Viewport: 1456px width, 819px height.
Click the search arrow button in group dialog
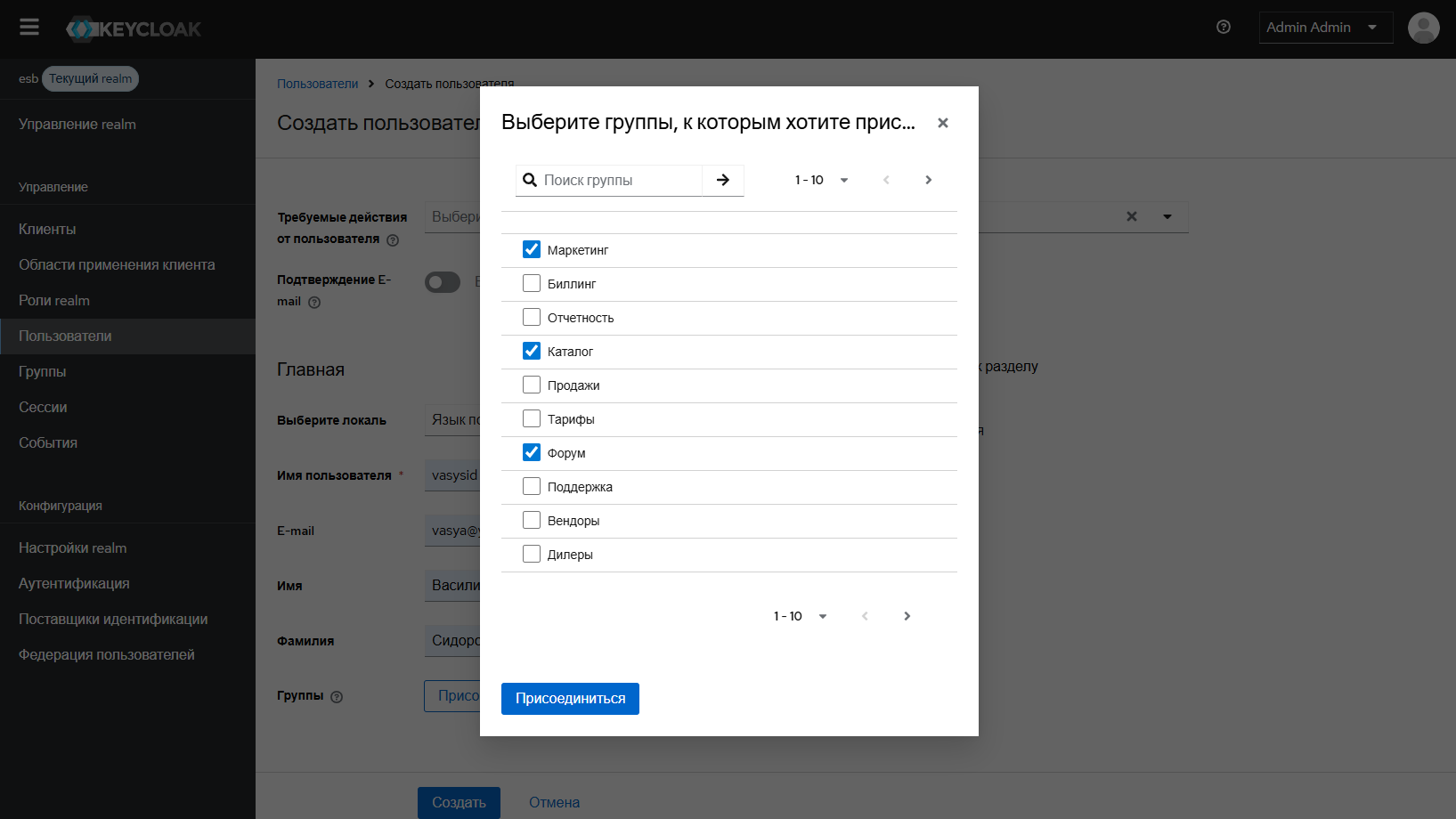pos(723,180)
